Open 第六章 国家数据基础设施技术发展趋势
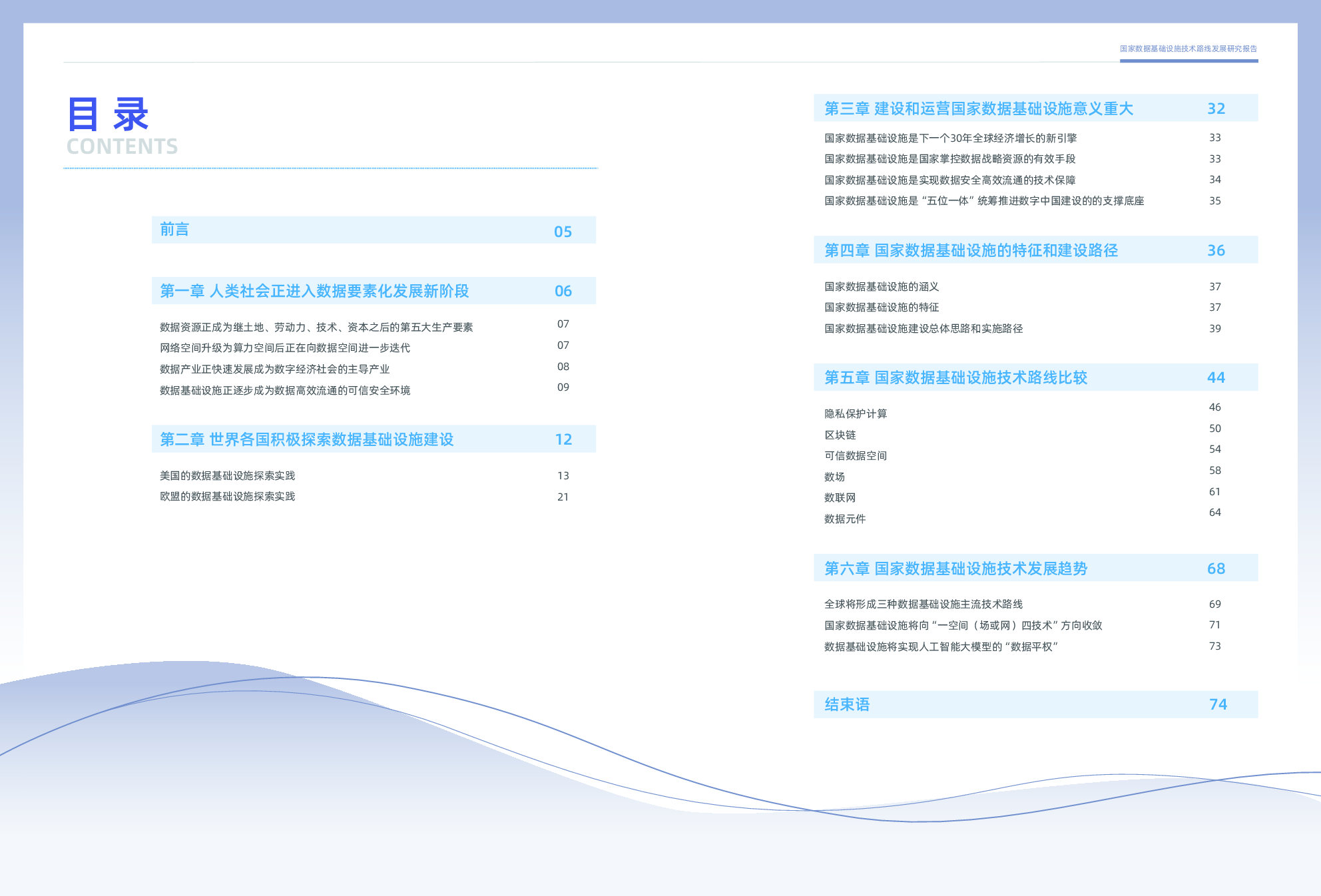Screen dimensions: 1321x896 (x=1035, y=568)
